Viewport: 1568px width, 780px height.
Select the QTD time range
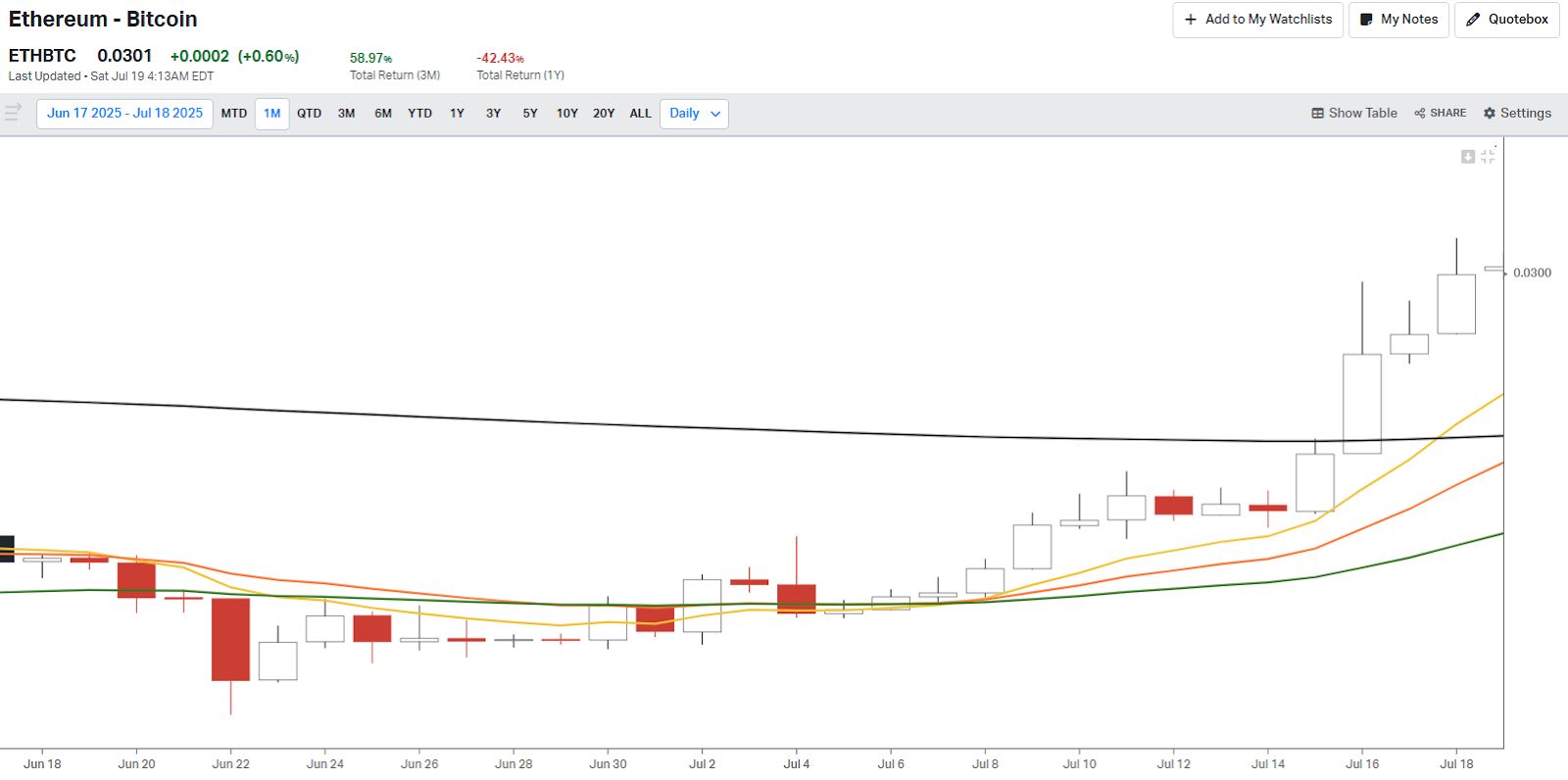tap(310, 114)
